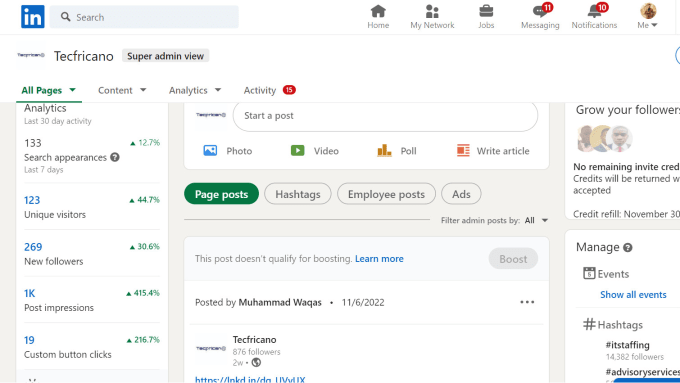
Task: Click Muhammad Waqas poster name
Action: (x=280, y=302)
